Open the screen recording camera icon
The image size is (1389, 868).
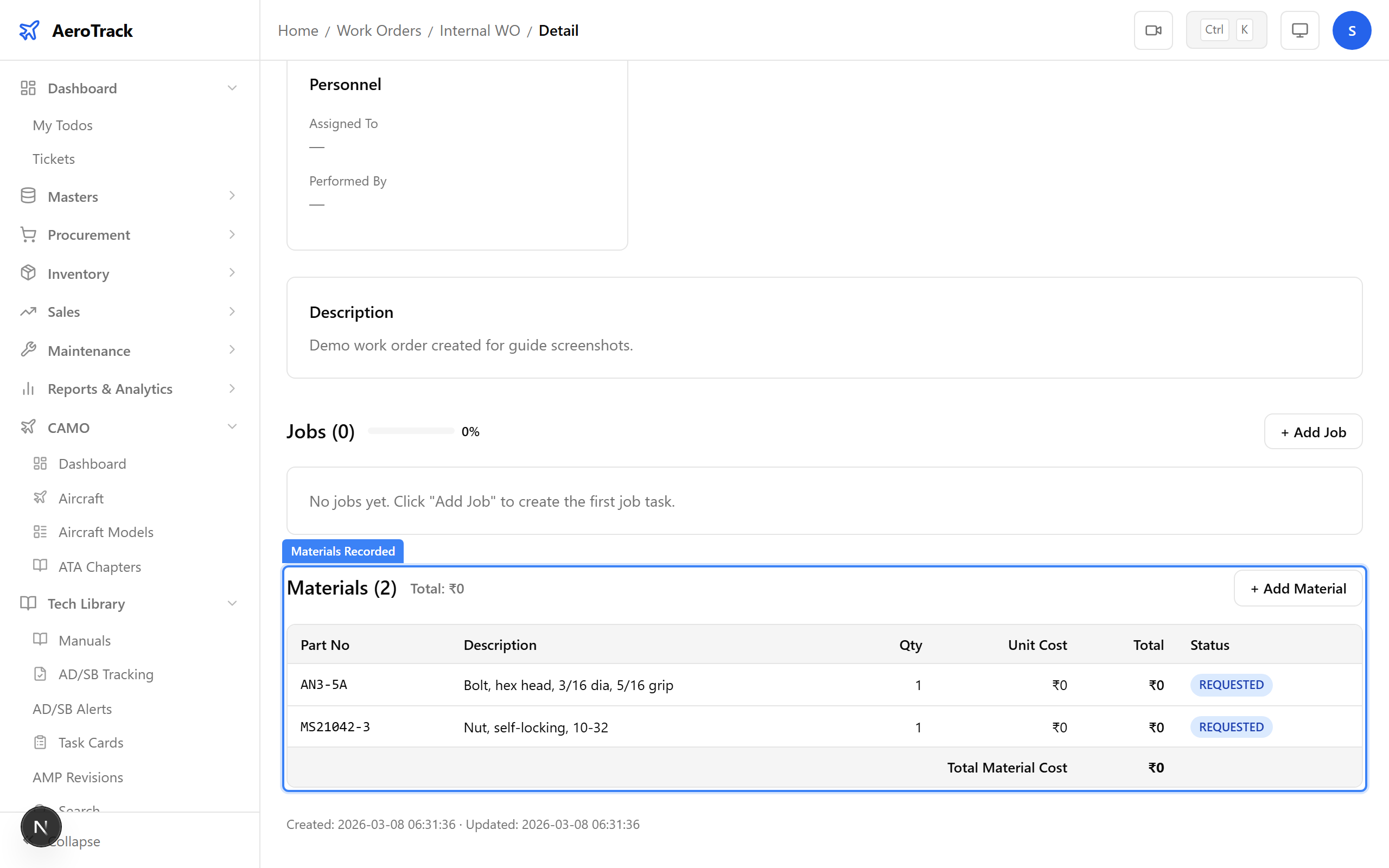pos(1153,30)
